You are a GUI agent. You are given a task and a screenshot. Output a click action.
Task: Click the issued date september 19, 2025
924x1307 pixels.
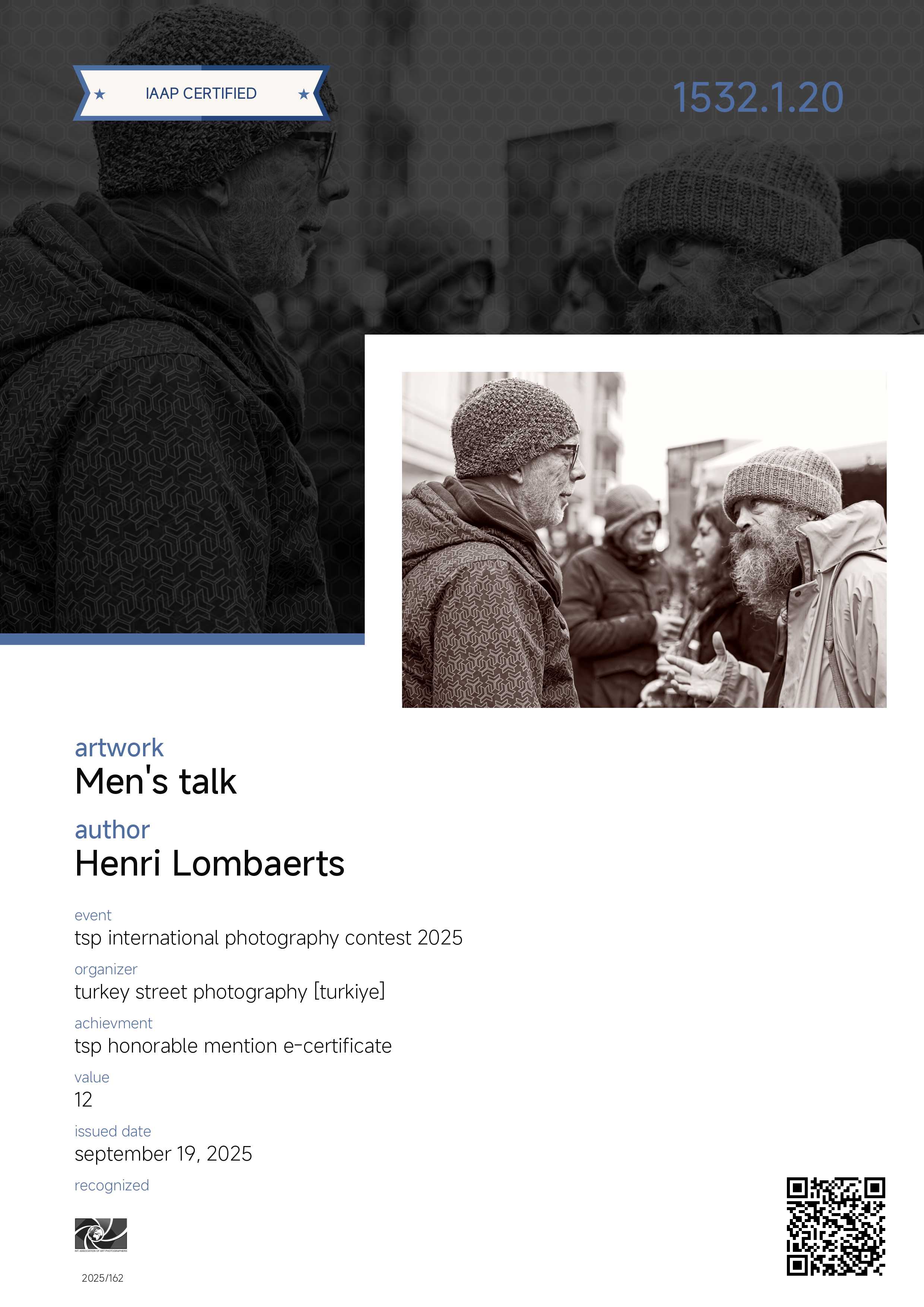[164, 1154]
